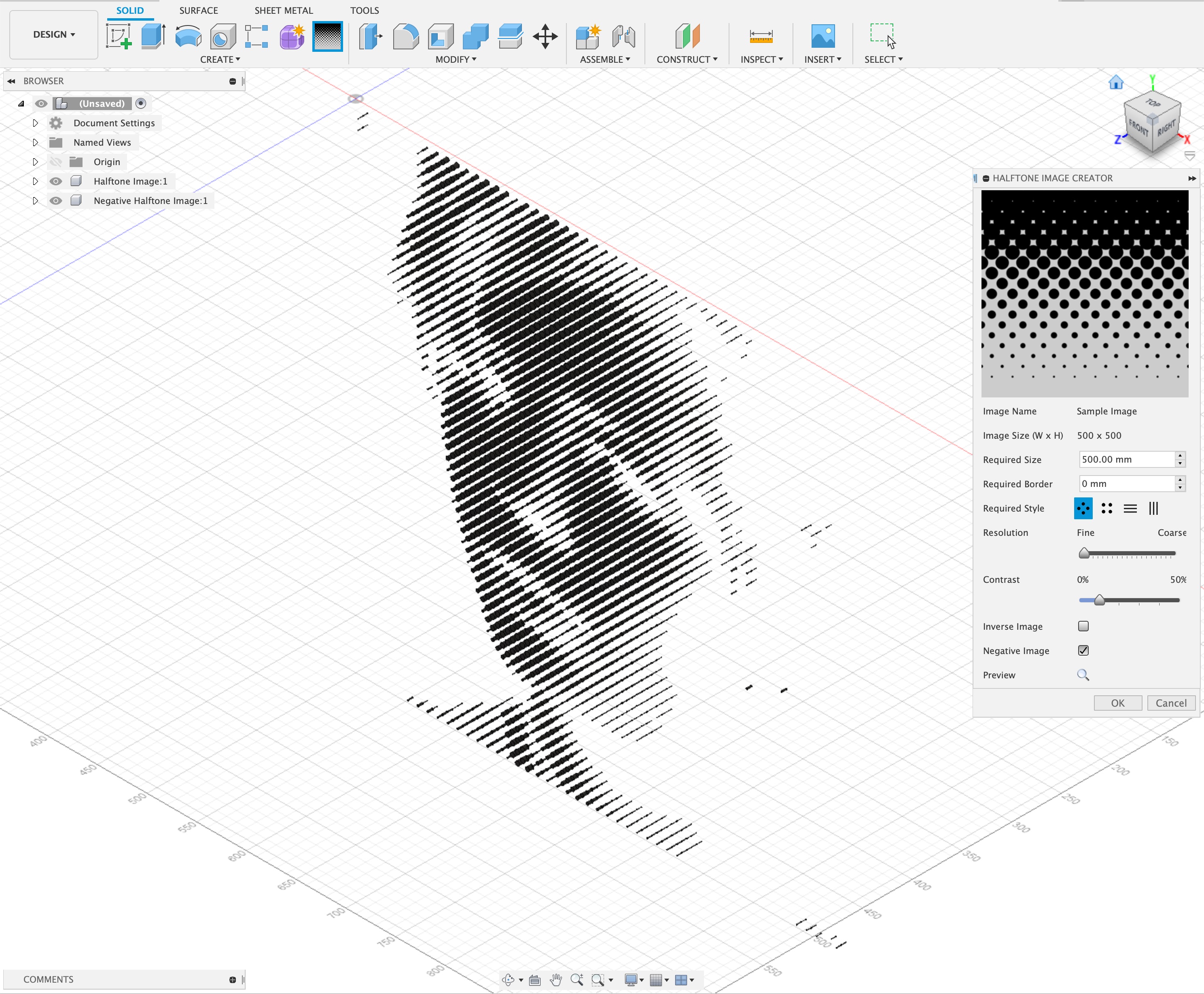Select the Extrude tool icon

tap(153, 36)
